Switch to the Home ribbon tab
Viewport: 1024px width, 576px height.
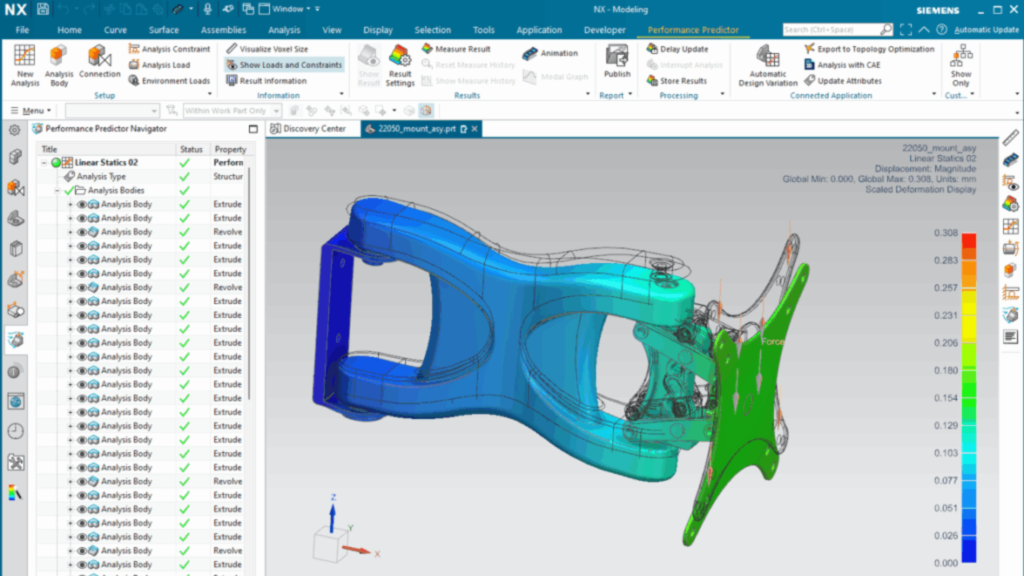(69, 30)
